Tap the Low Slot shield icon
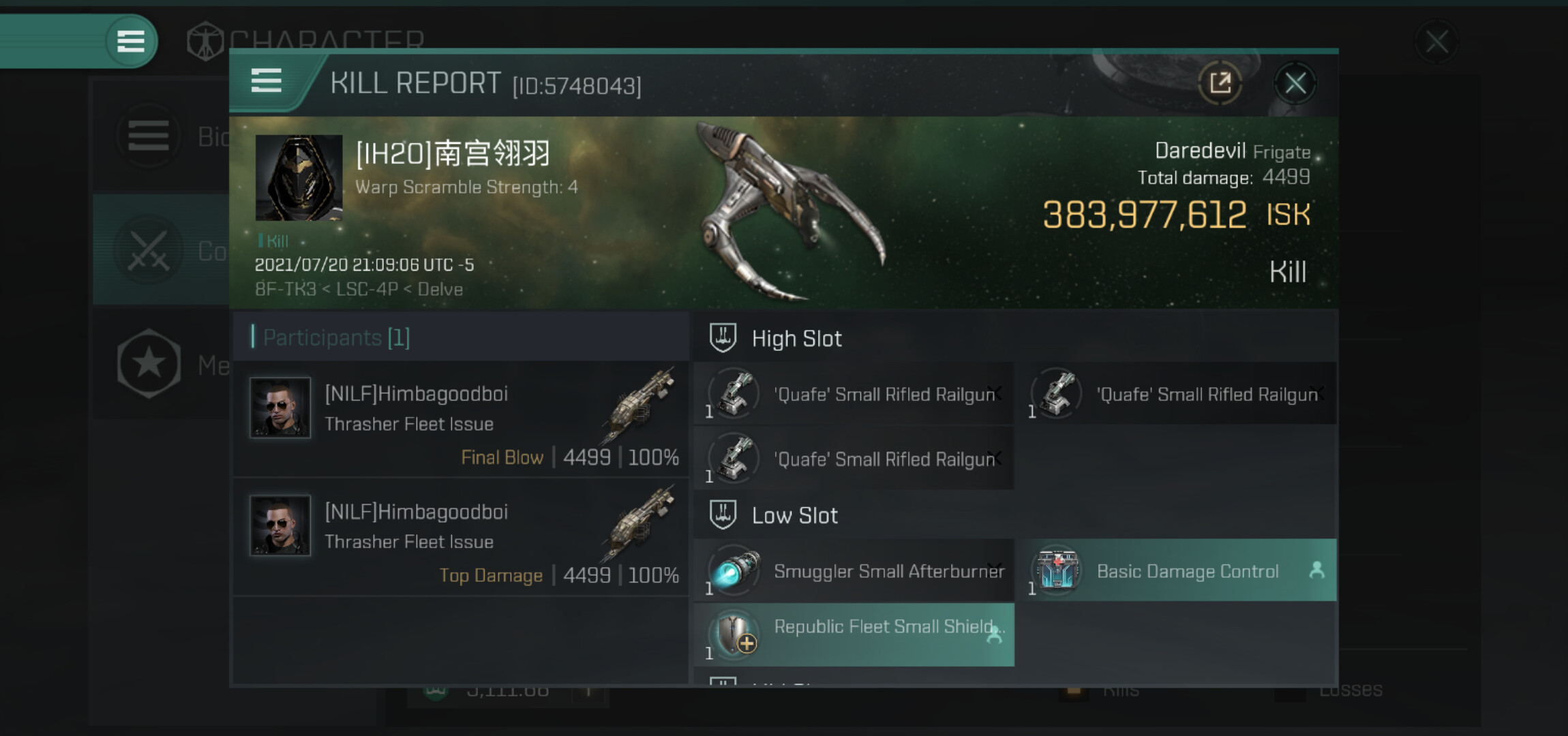The height and width of the screenshot is (736, 1568). click(x=723, y=515)
